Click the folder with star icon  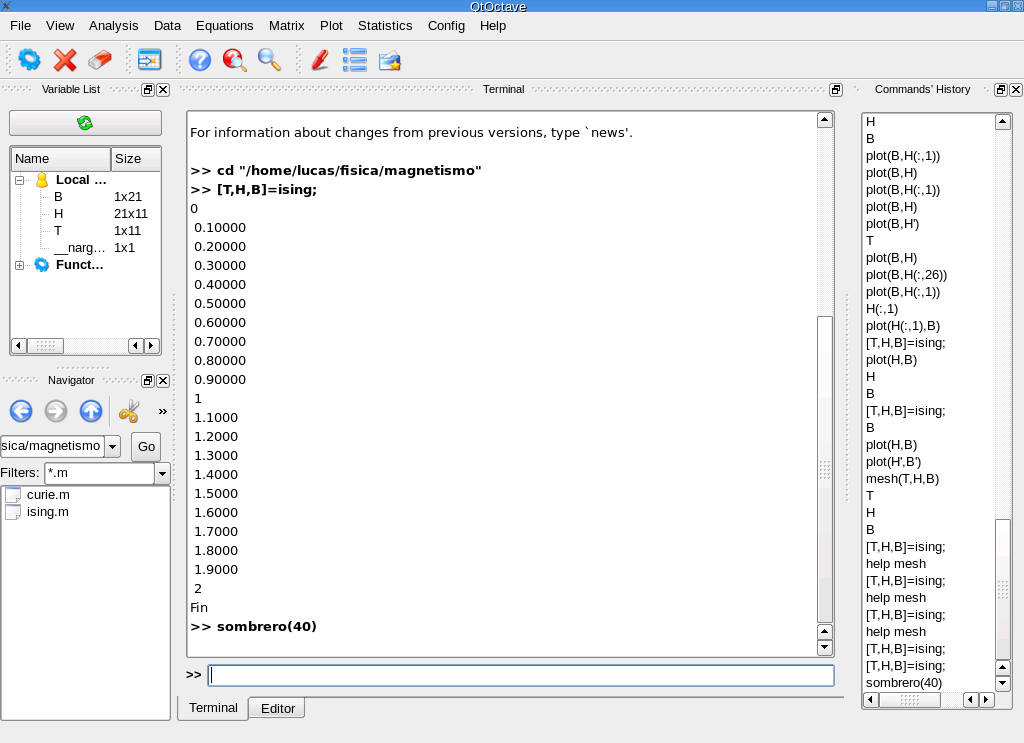tap(390, 60)
